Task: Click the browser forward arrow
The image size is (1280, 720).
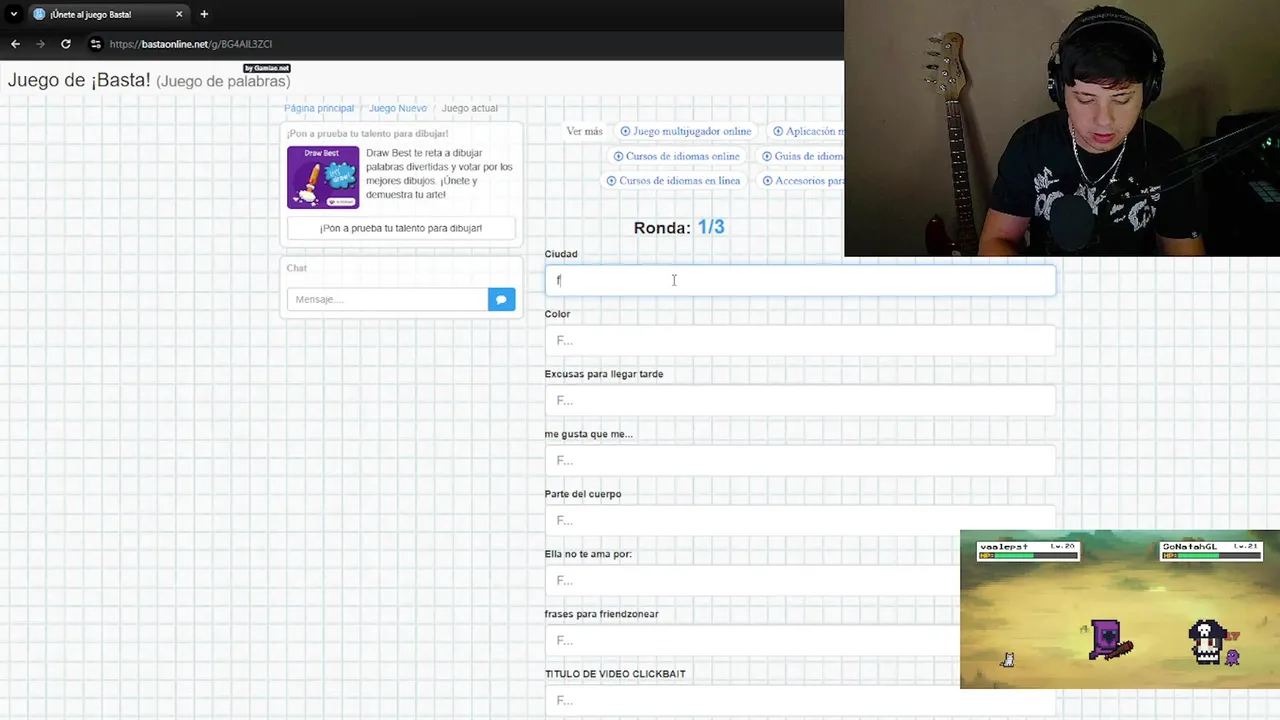Action: 40,44
